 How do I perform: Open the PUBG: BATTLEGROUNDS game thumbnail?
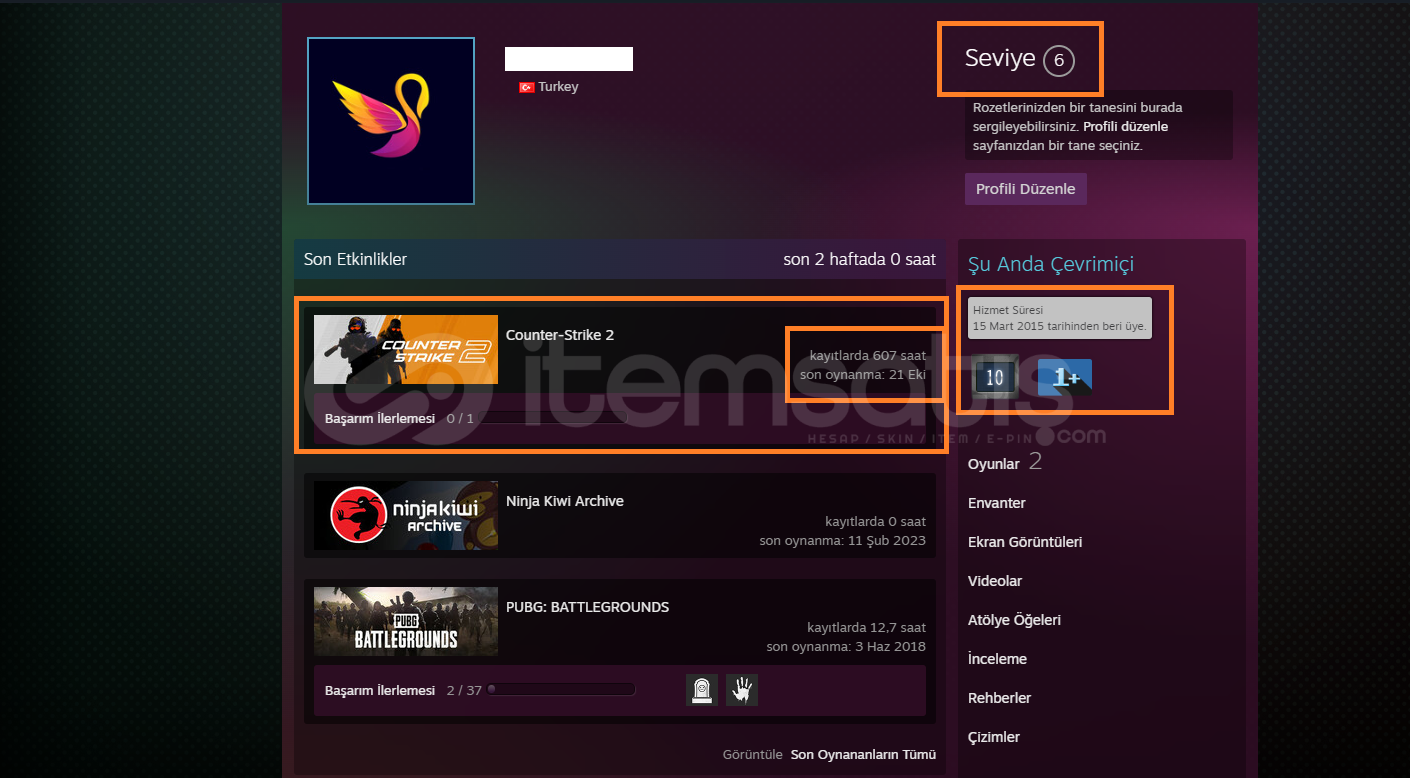pos(406,621)
